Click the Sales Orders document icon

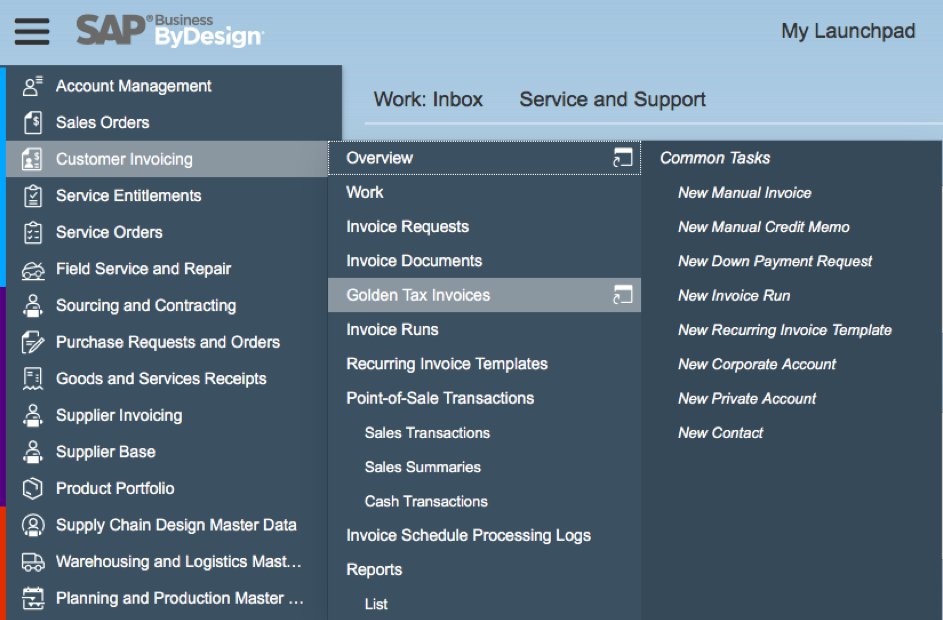32,123
